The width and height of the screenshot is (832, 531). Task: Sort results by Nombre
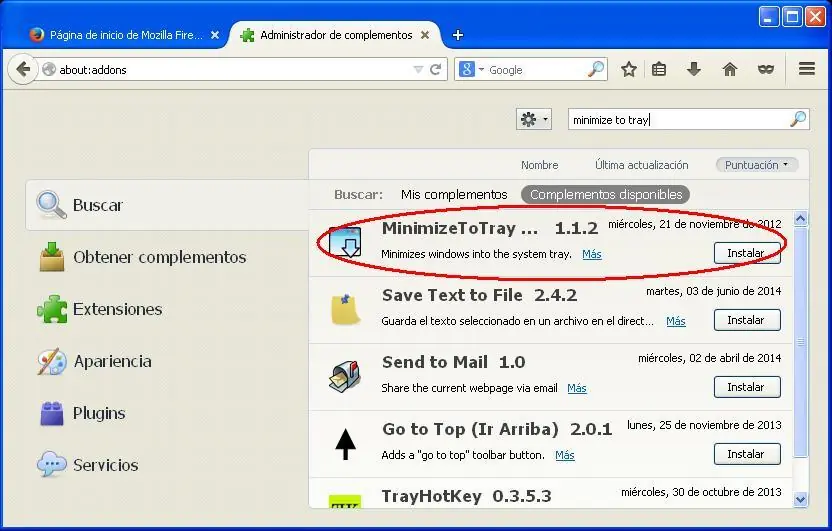[539, 165]
